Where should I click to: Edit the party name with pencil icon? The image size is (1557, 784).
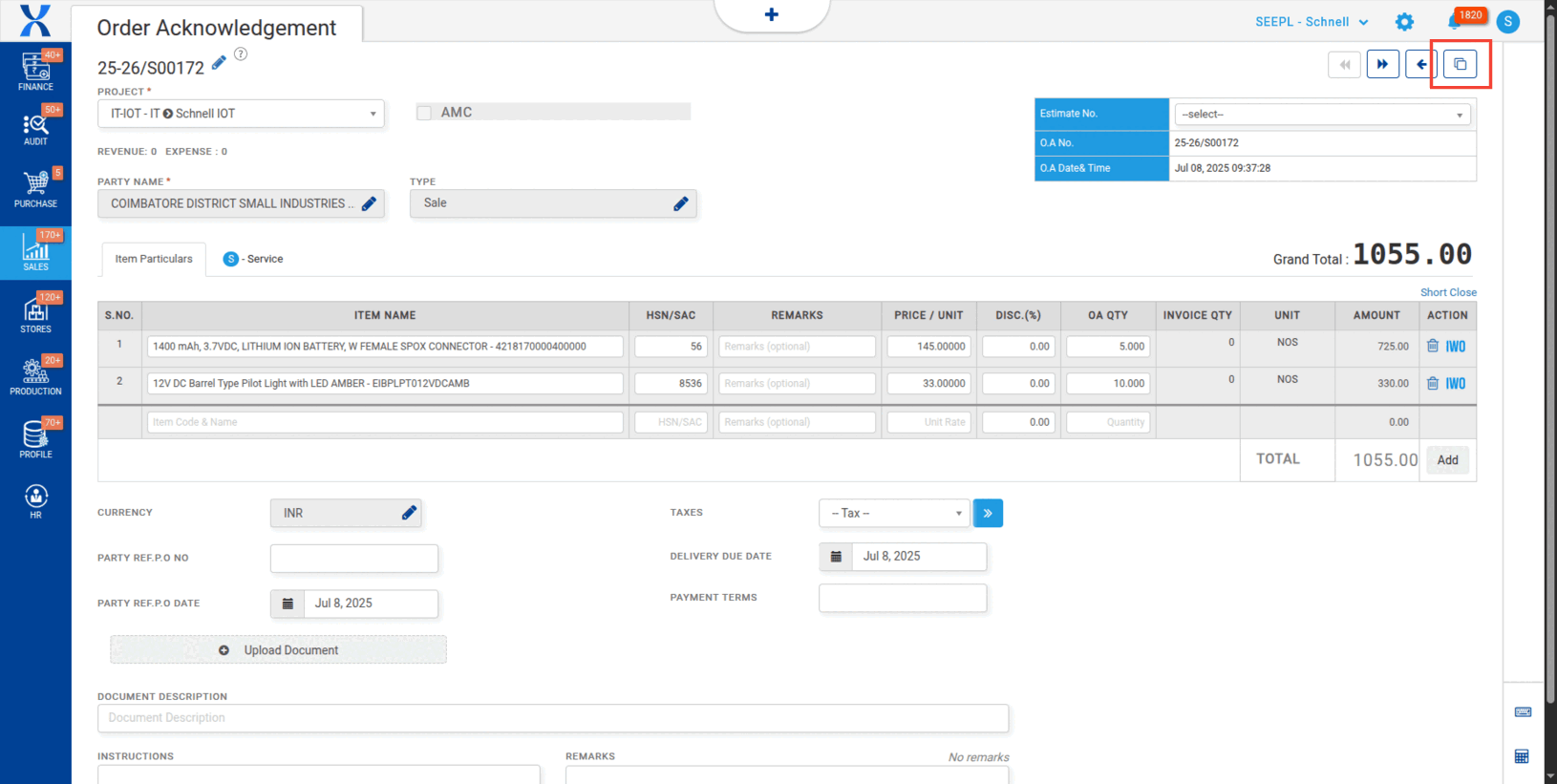(x=369, y=203)
